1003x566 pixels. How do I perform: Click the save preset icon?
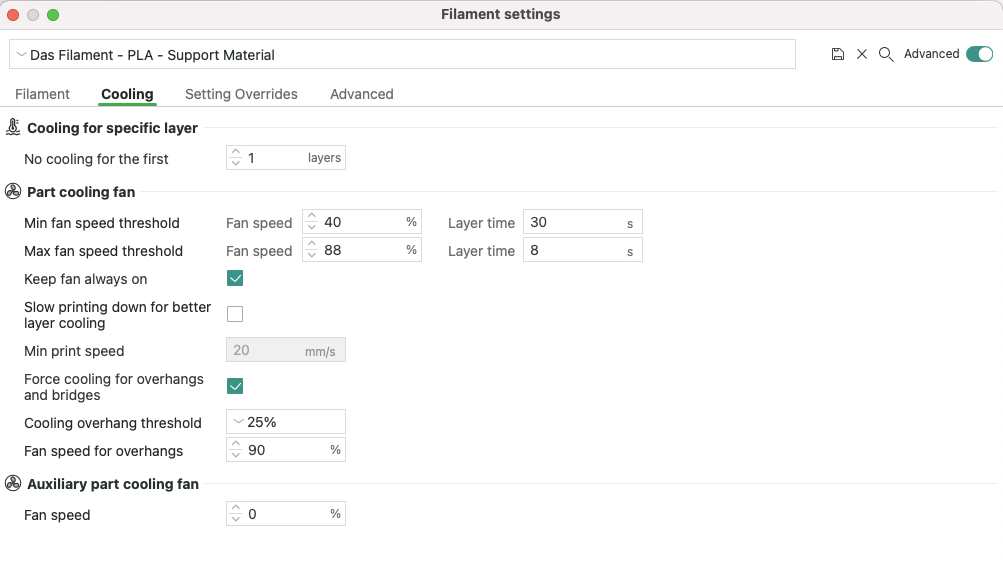click(x=838, y=55)
